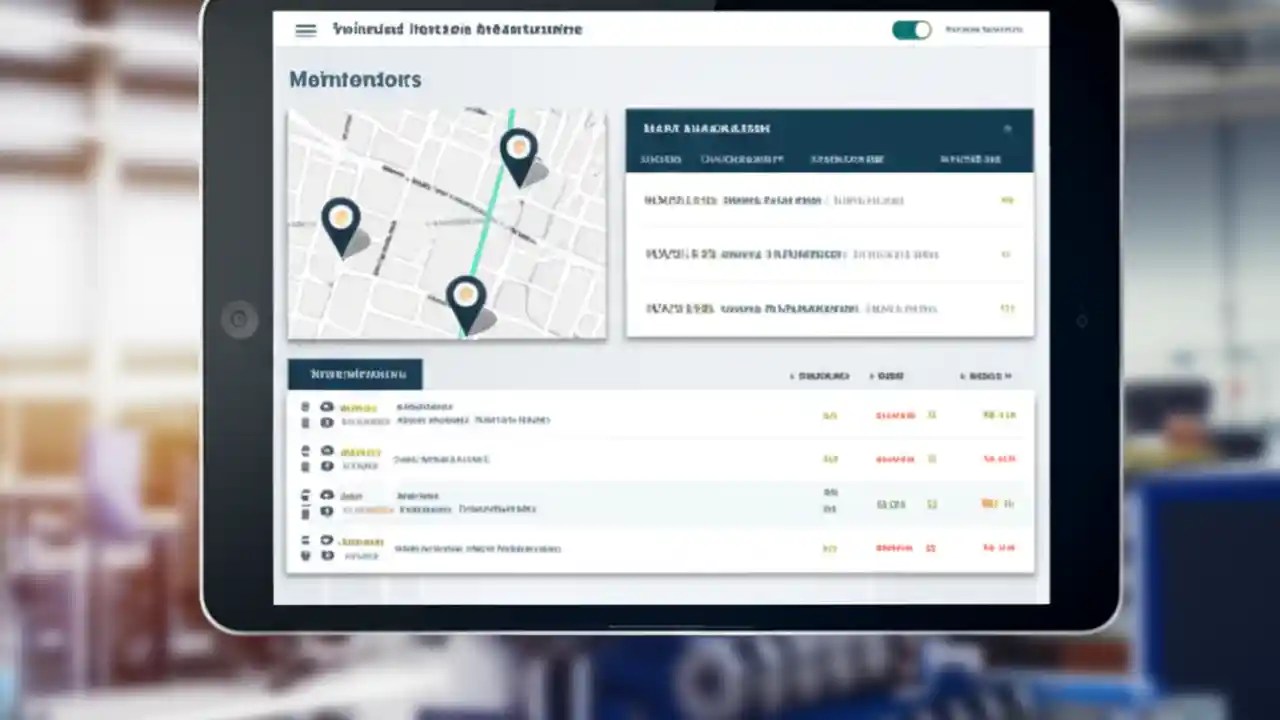
Task: Open the sort dropdown on the middle column header
Action: point(888,377)
